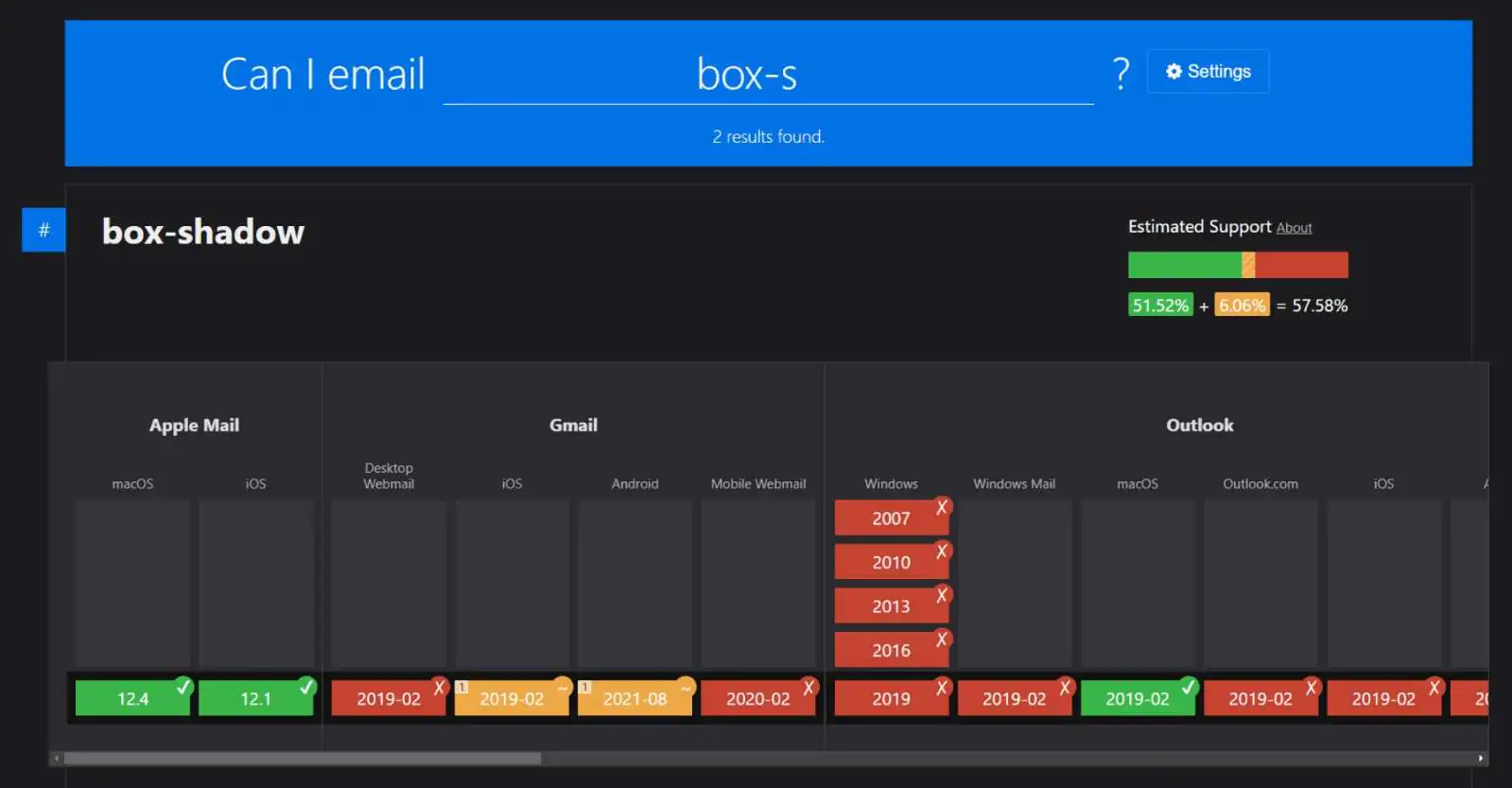Click the Desktop Webmail column label

click(x=389, y=476)
